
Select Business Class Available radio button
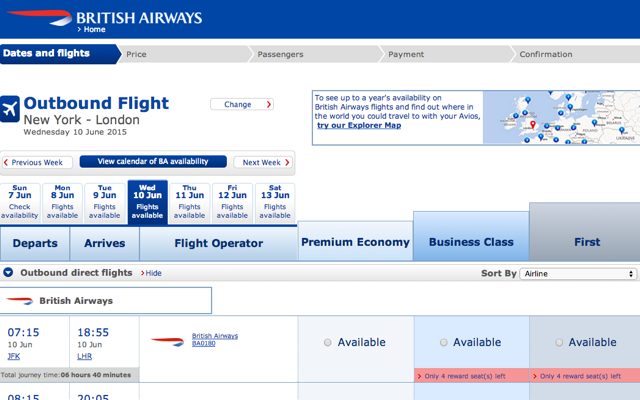pyautogui.click(x=443, y=342)
